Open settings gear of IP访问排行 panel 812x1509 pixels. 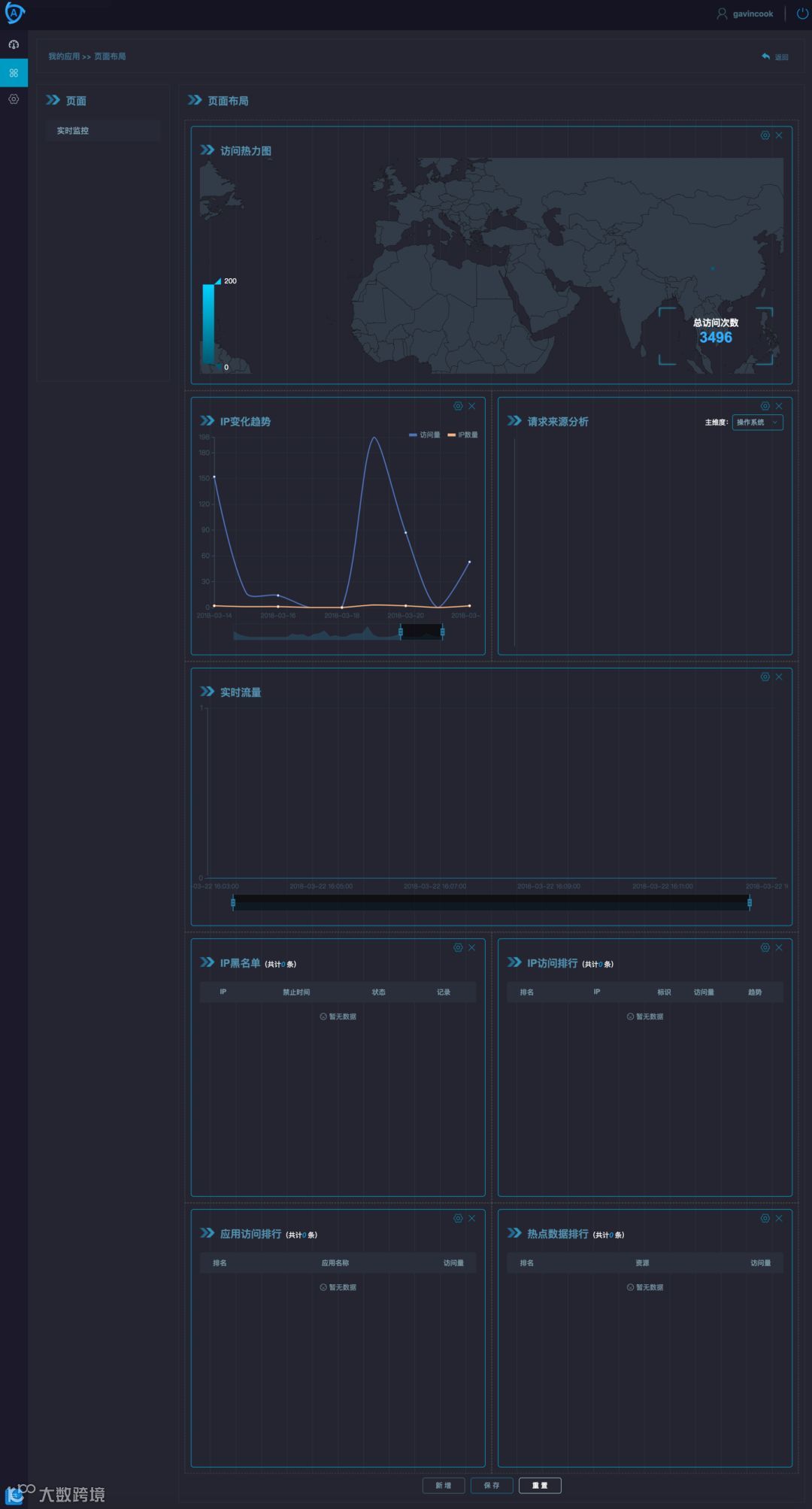(765, 947)
